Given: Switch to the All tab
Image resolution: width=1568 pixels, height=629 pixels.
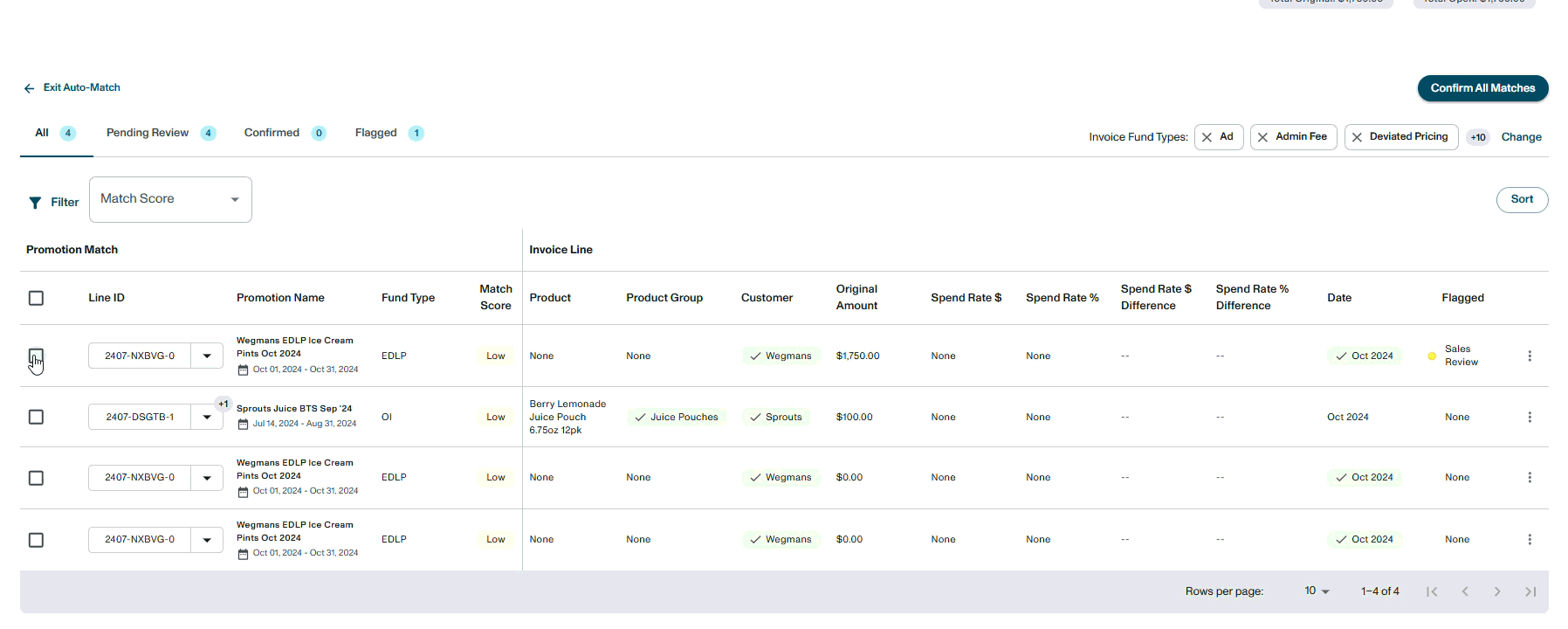Looking at the screenshot, I should [56, 133].
